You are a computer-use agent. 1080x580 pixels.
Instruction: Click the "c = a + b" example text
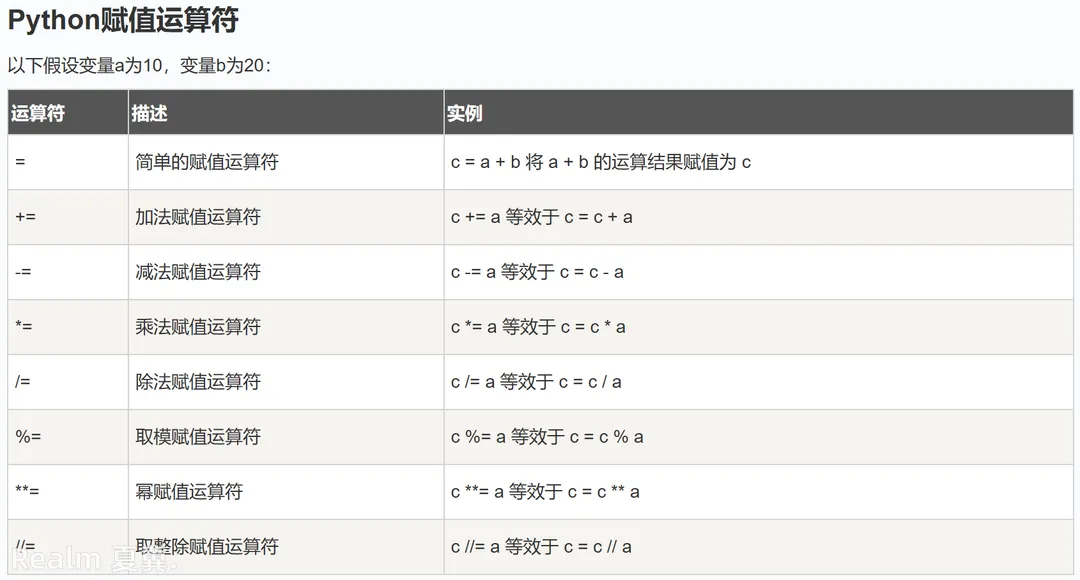(x=486, y=162)
